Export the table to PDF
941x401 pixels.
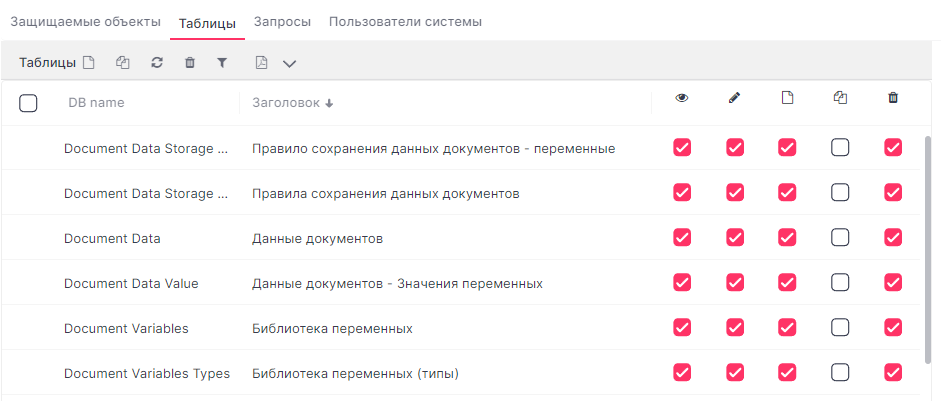(261, 62)
